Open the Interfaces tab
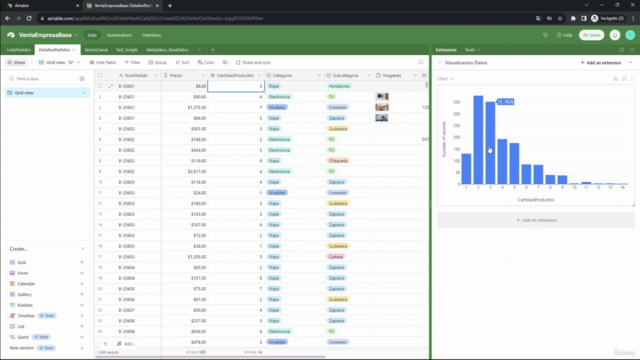This screenshot has height=360, width=640. click(151, 35)
